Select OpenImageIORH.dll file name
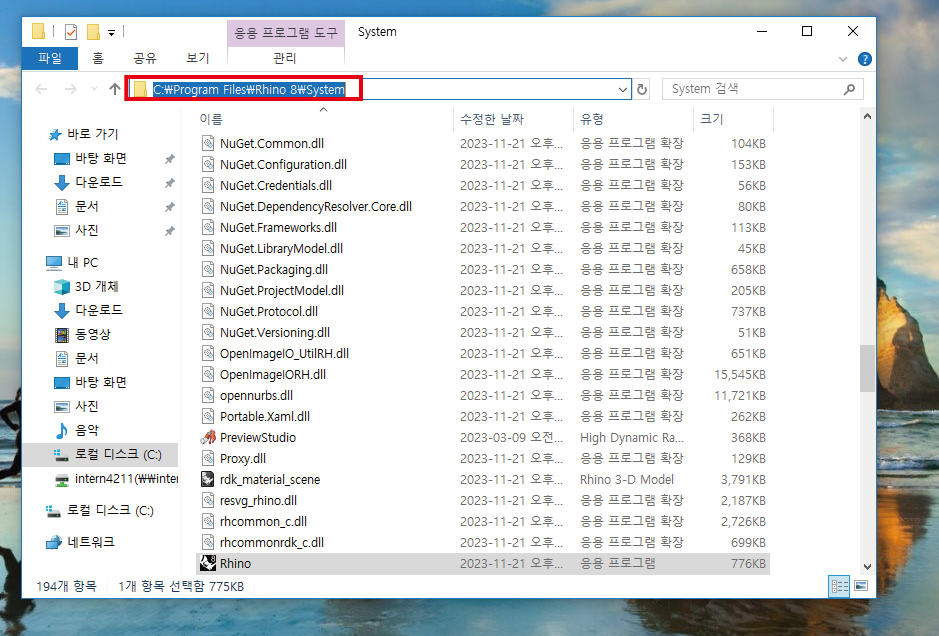Image resolution: width=939 pixels, height=636 pixels. coord(272,374)
